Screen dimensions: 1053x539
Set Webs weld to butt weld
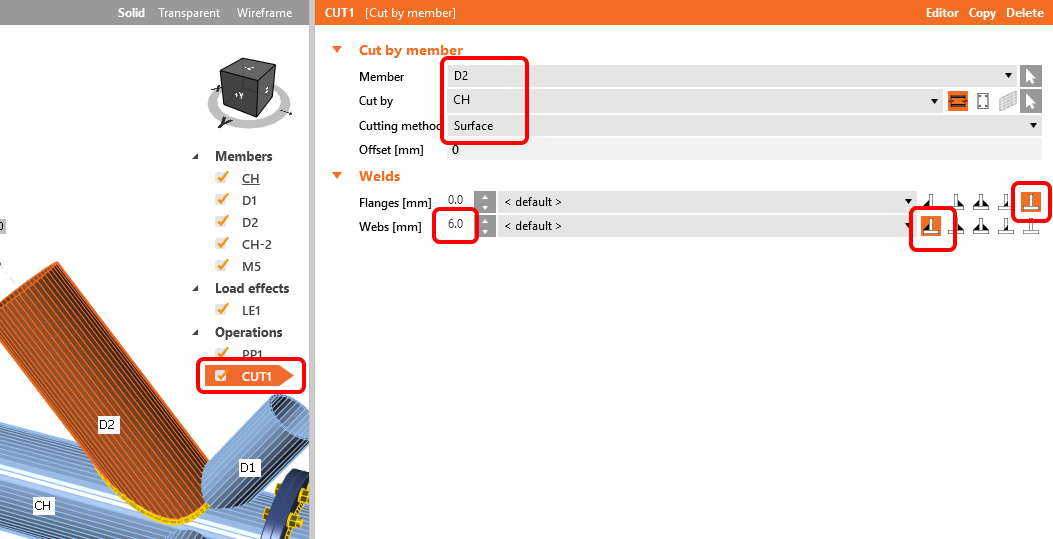(1006, 226)
